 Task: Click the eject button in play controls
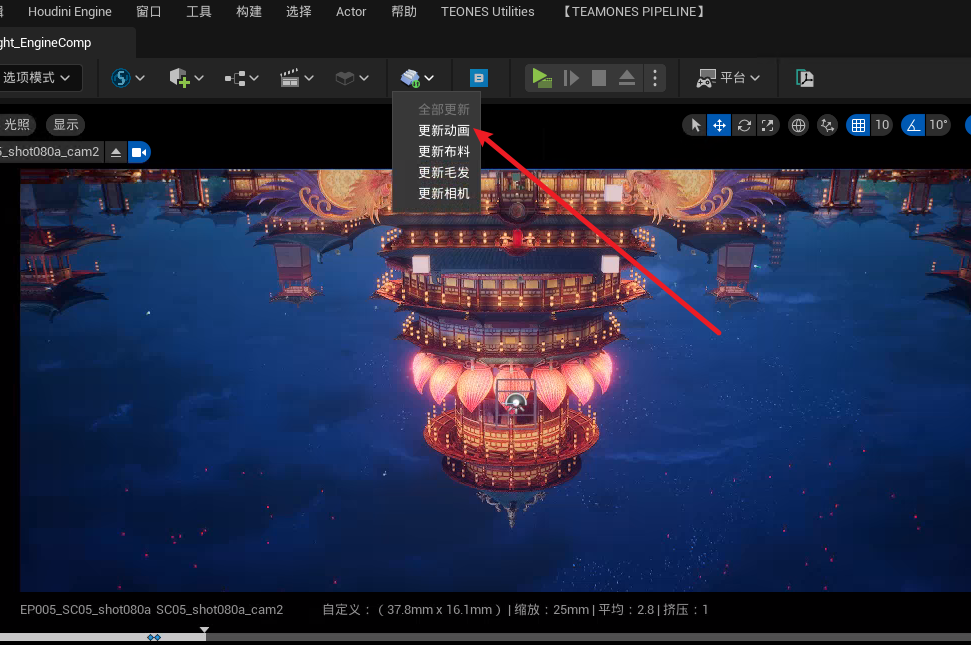click(x=627, y=78)
